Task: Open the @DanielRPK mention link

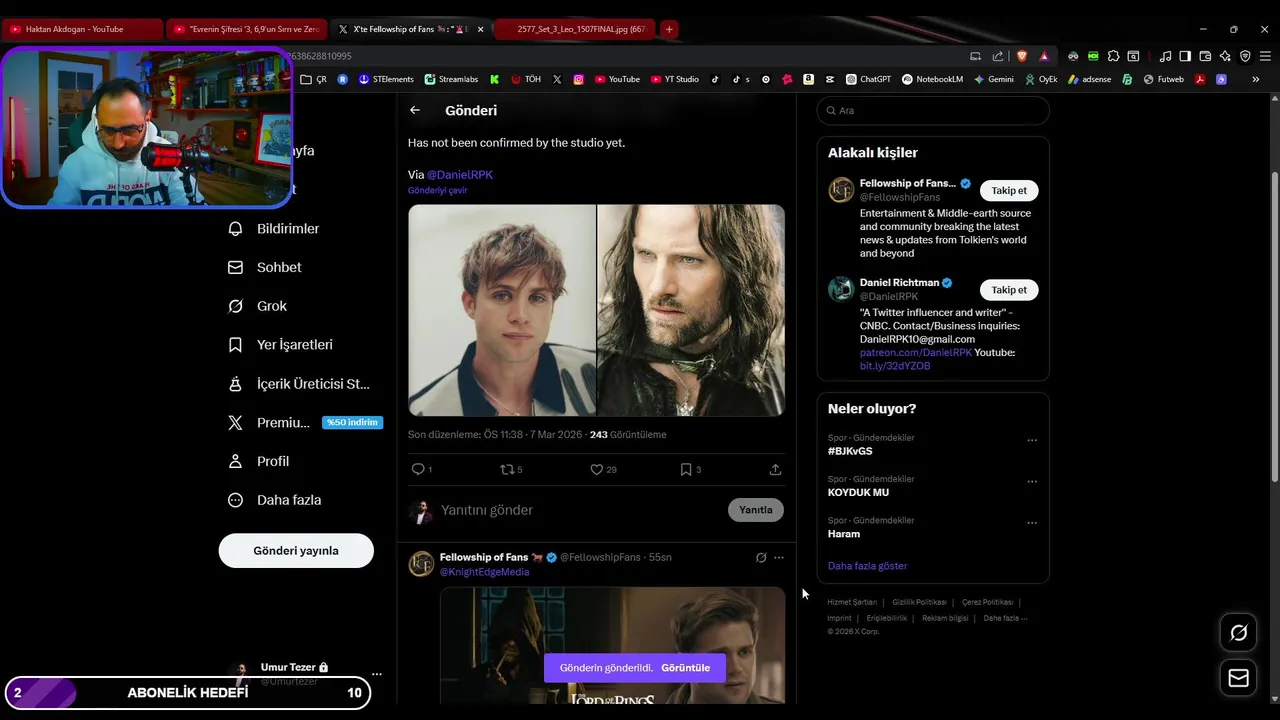Action: [x=460, y=175]
